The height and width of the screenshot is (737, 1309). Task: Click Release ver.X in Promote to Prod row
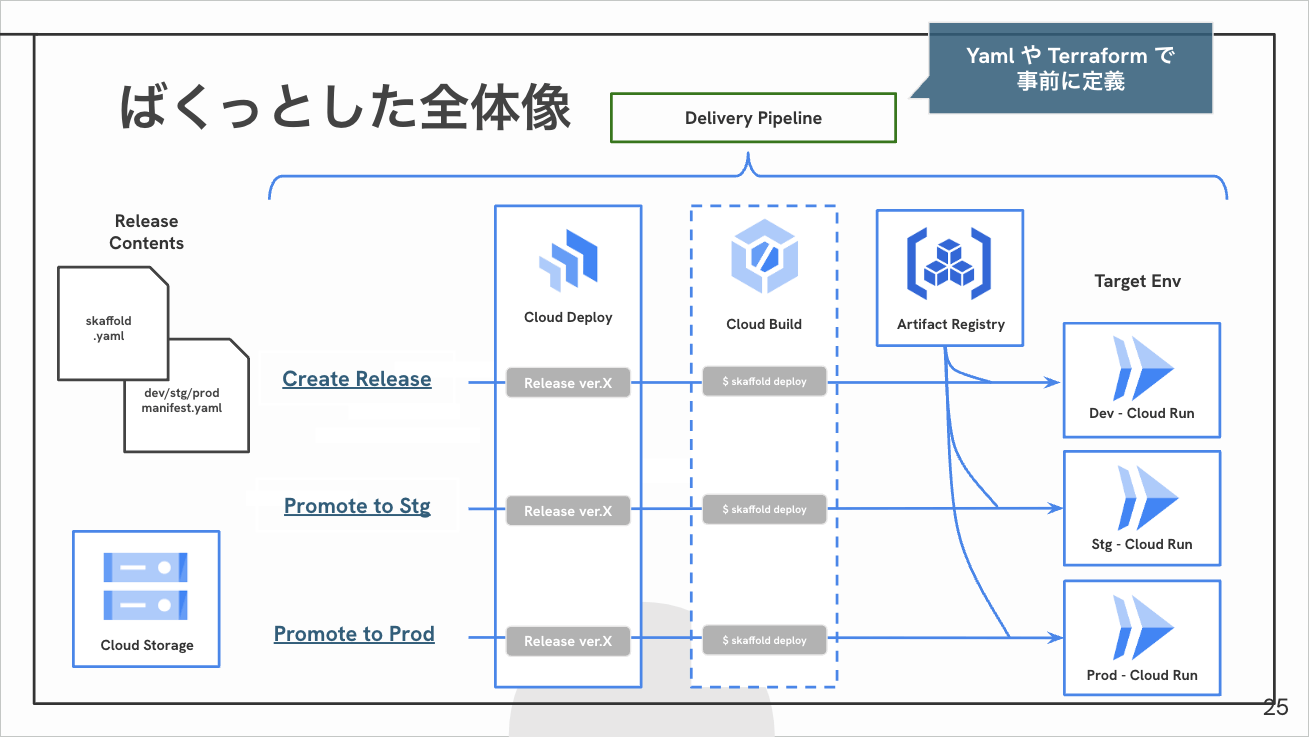click(x=568, y=641)
